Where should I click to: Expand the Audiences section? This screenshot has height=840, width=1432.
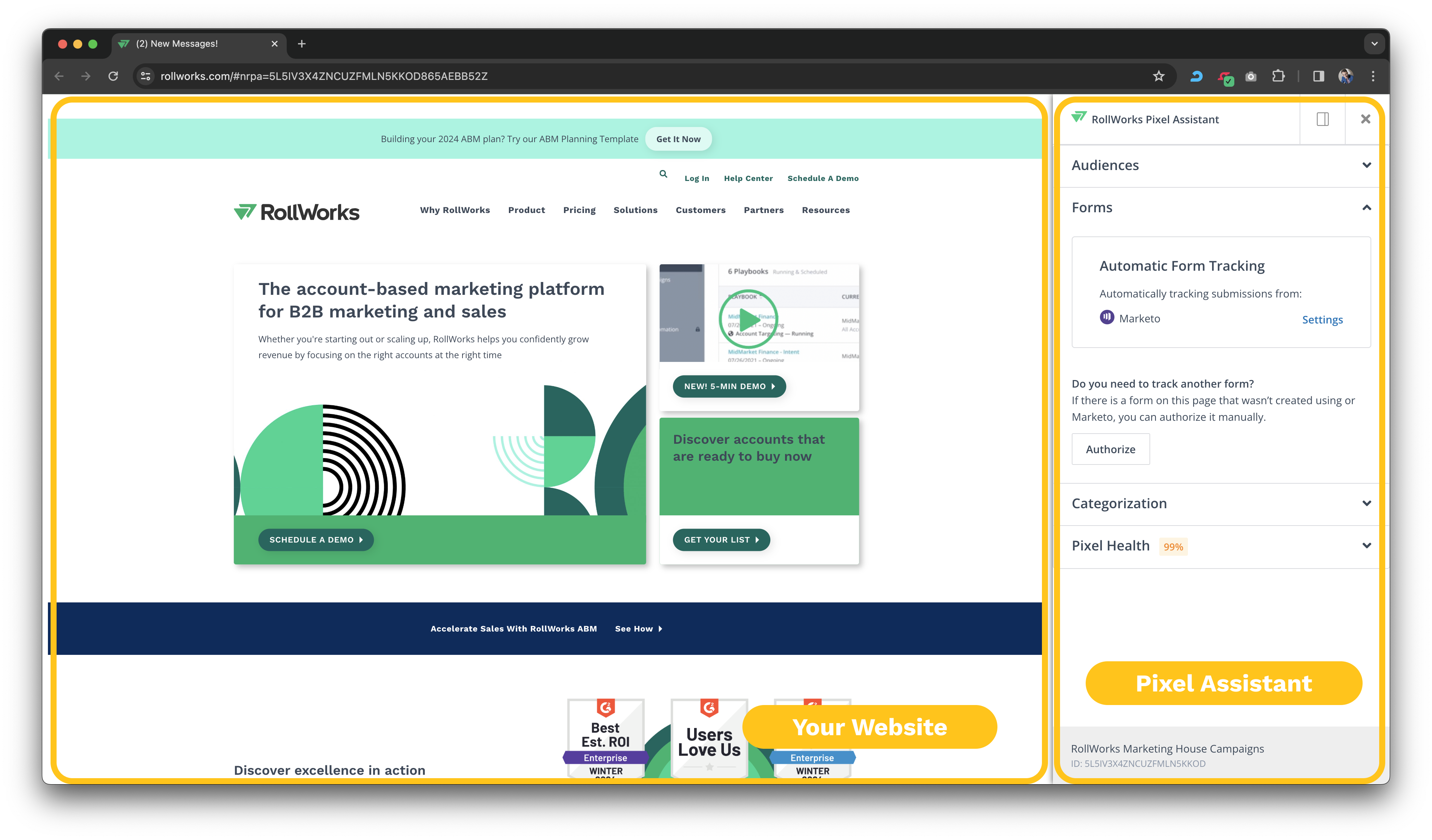point(1366,165)
